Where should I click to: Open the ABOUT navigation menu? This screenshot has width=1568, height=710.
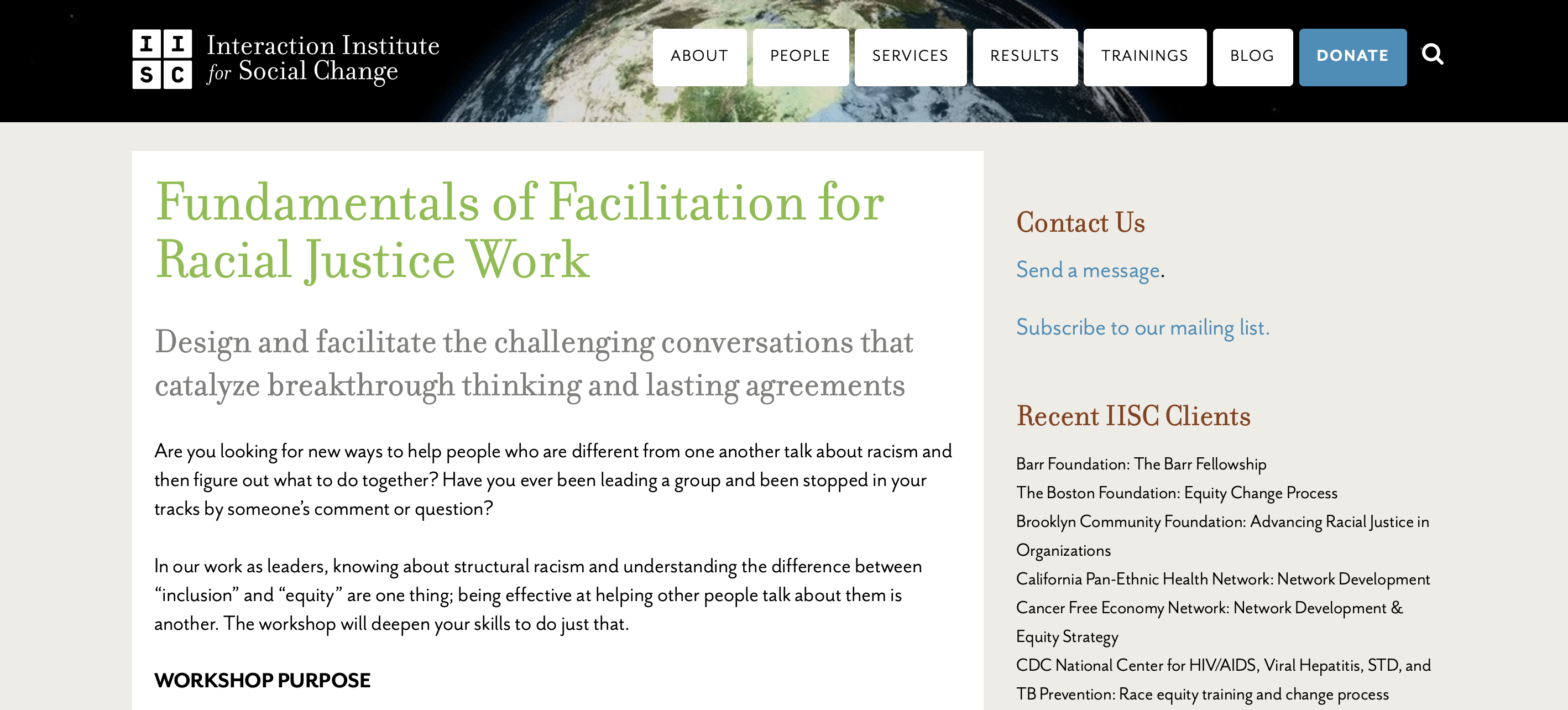click(698, 56)
